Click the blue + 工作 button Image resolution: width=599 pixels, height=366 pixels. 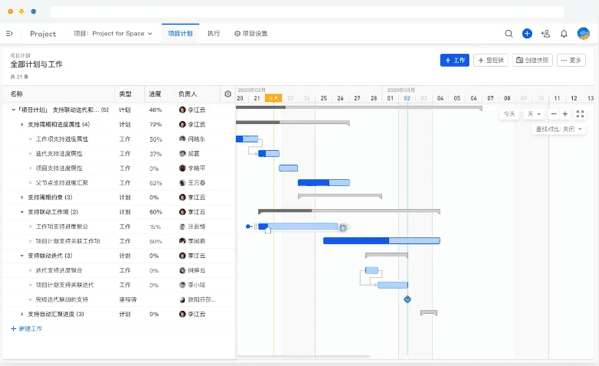pos(455,60)
